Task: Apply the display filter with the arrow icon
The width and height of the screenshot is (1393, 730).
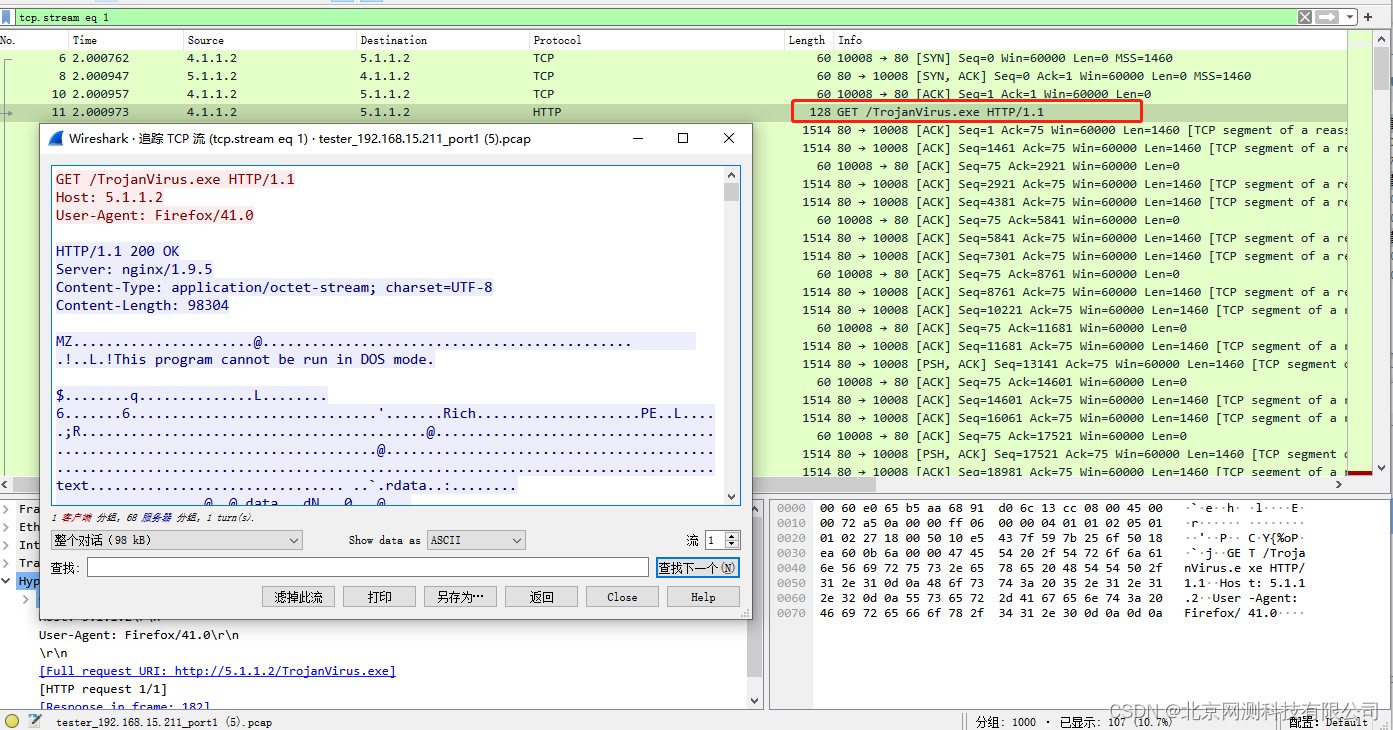Action: (1327, 17)
